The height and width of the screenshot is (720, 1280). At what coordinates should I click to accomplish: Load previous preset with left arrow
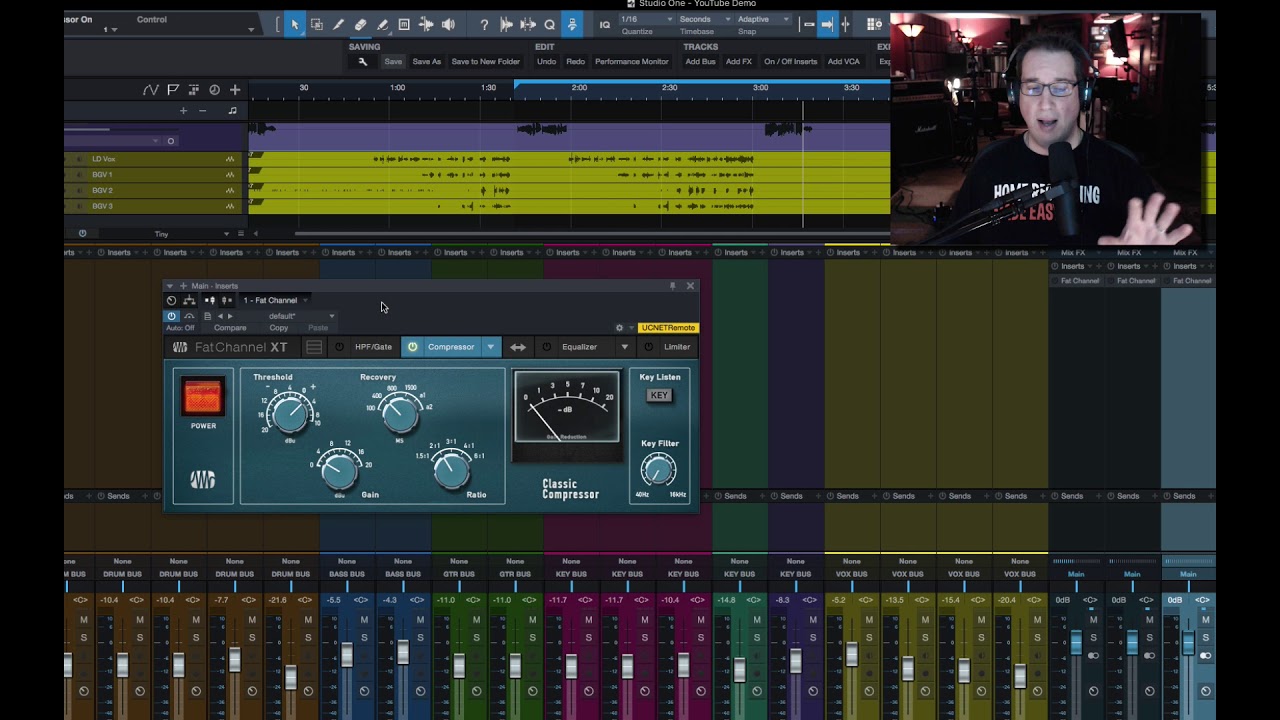220,316
